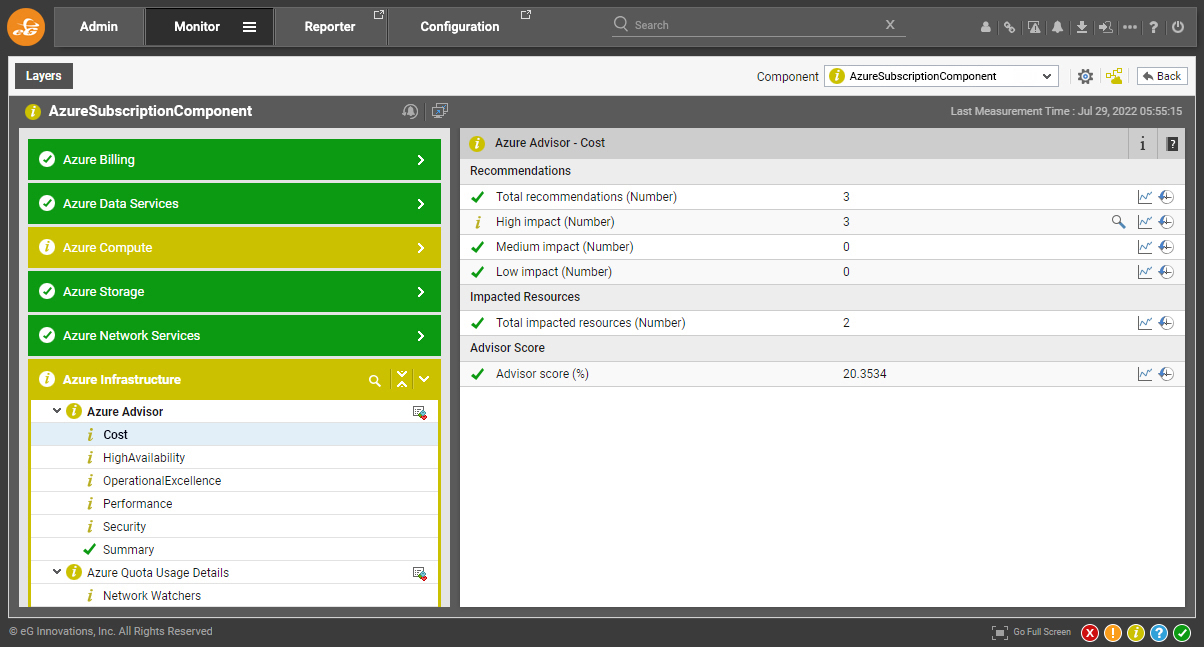Click the eG Innovations logo
Viewport: 1204px width, 647px height.
[x=26, y=26]
